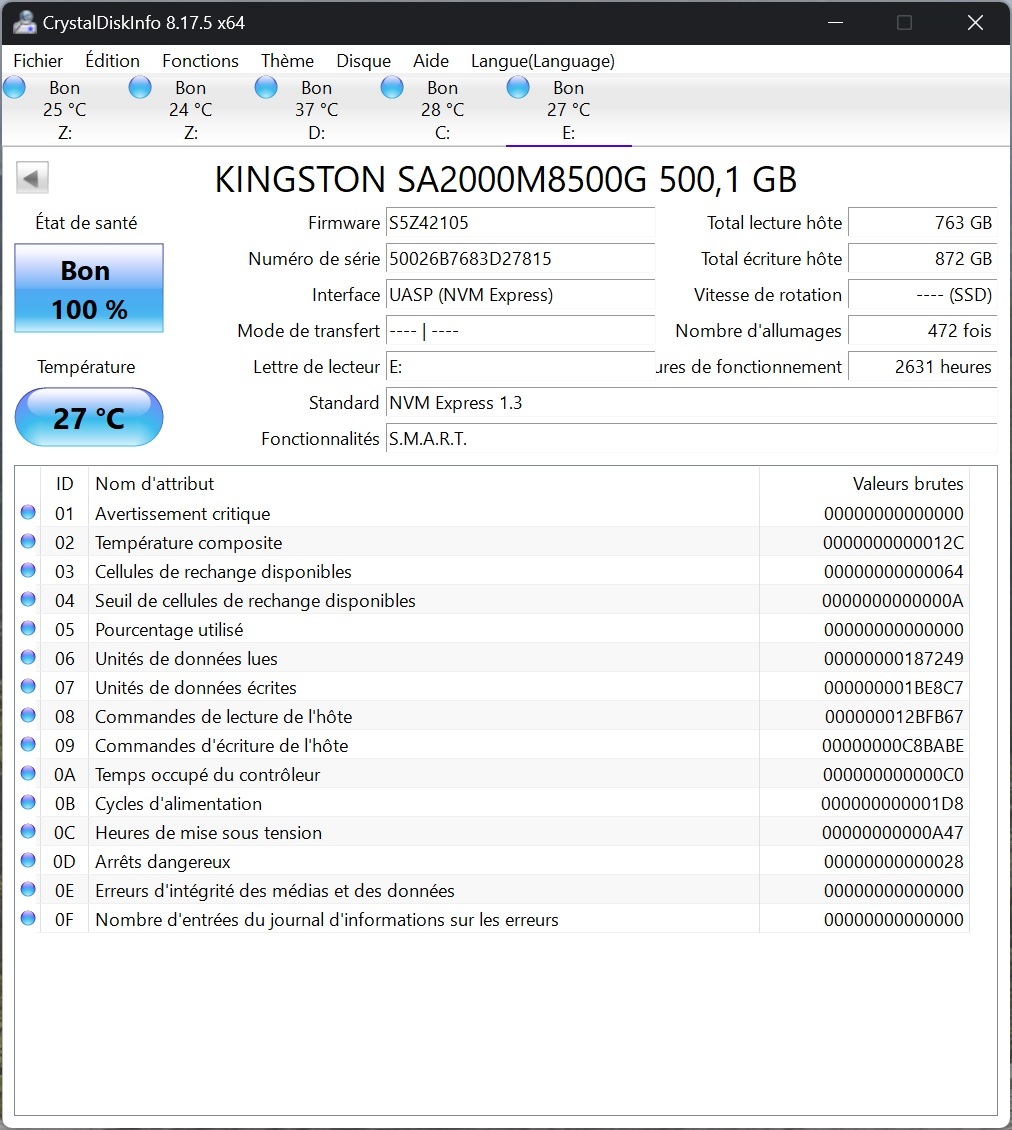
Task: Open the Édition menu
Action: pos(112,61)
